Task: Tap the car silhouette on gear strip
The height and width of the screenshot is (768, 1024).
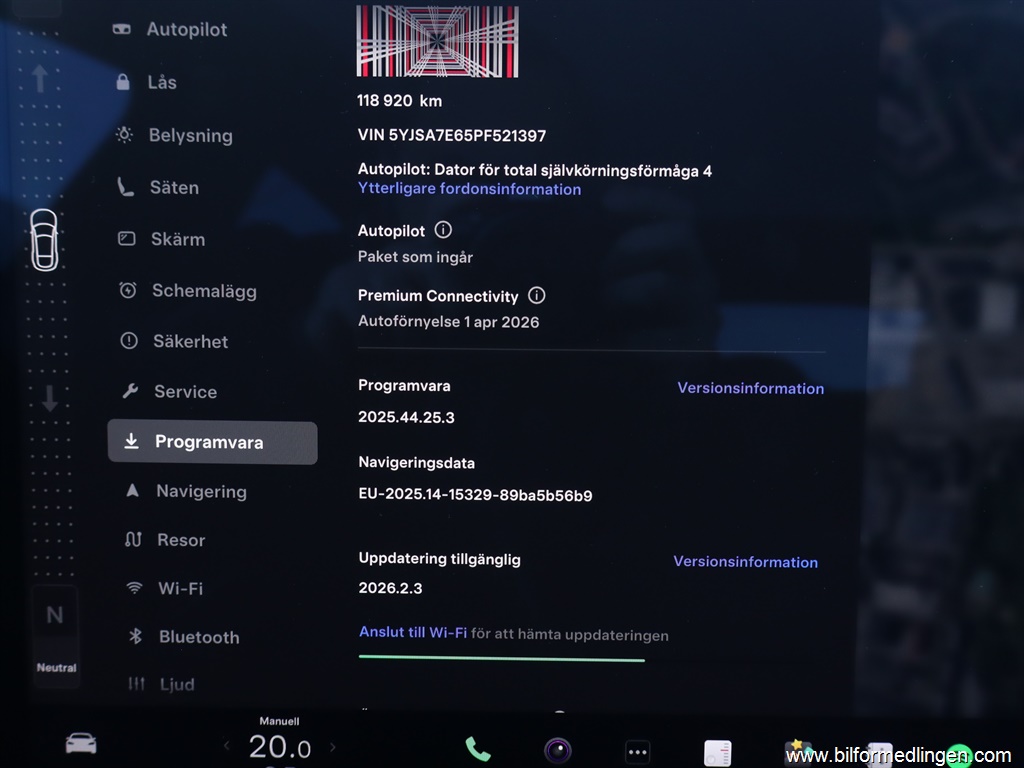Action: point(45,240)
